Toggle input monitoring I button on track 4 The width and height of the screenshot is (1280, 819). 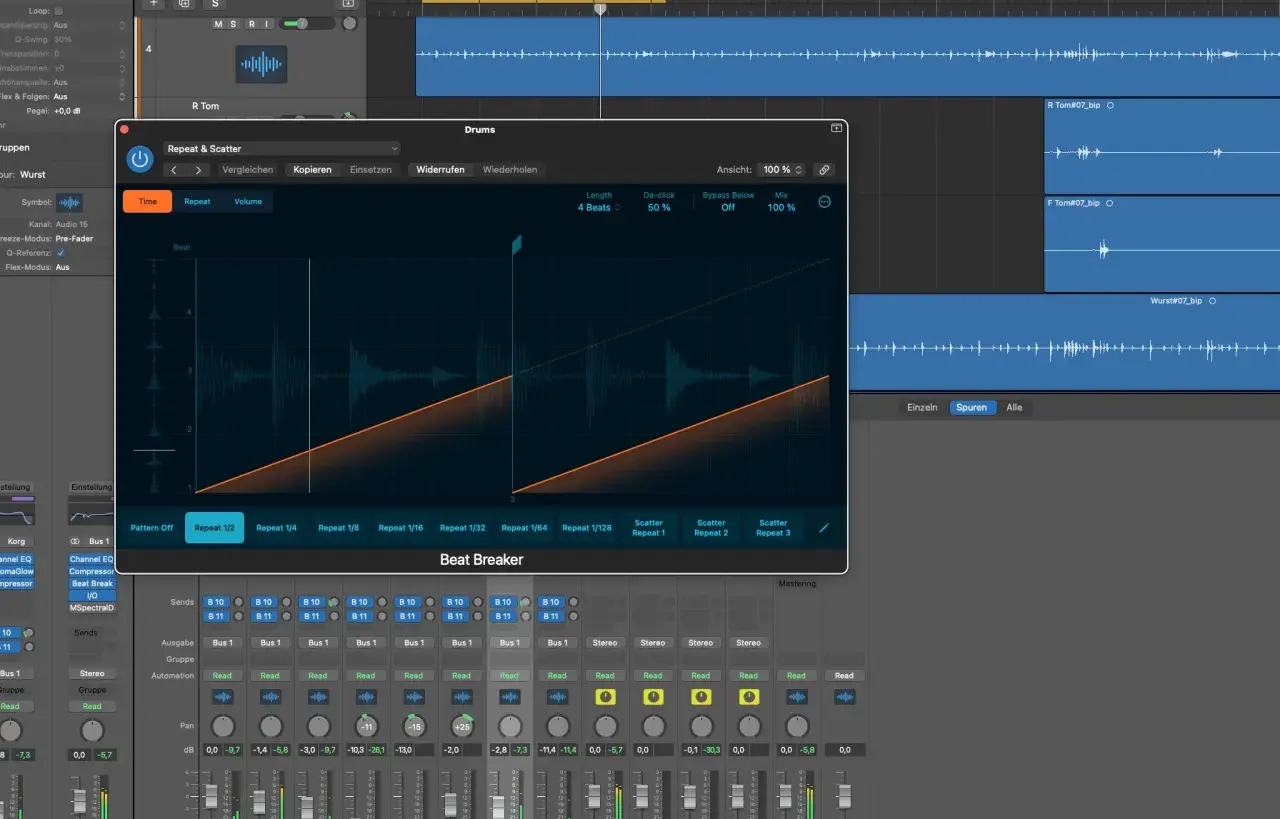pos(267,24)
